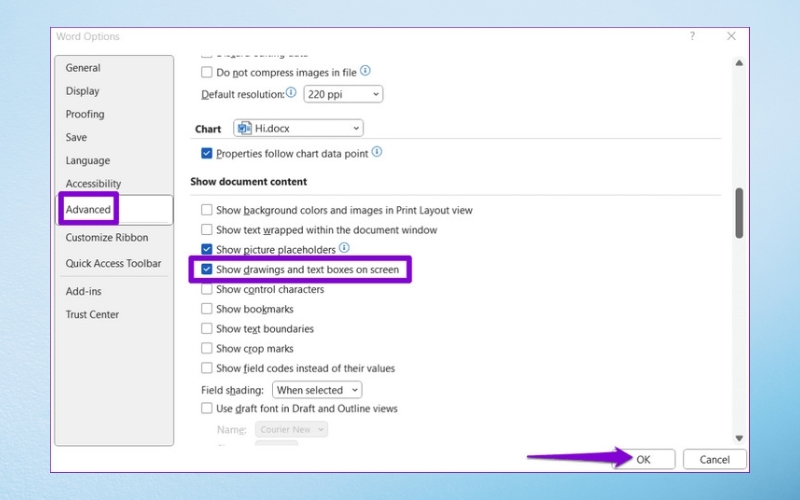Check Use draft font in Draft and Outline views
The width and height of the screenshot is (800, 500).
click(207, 408)
